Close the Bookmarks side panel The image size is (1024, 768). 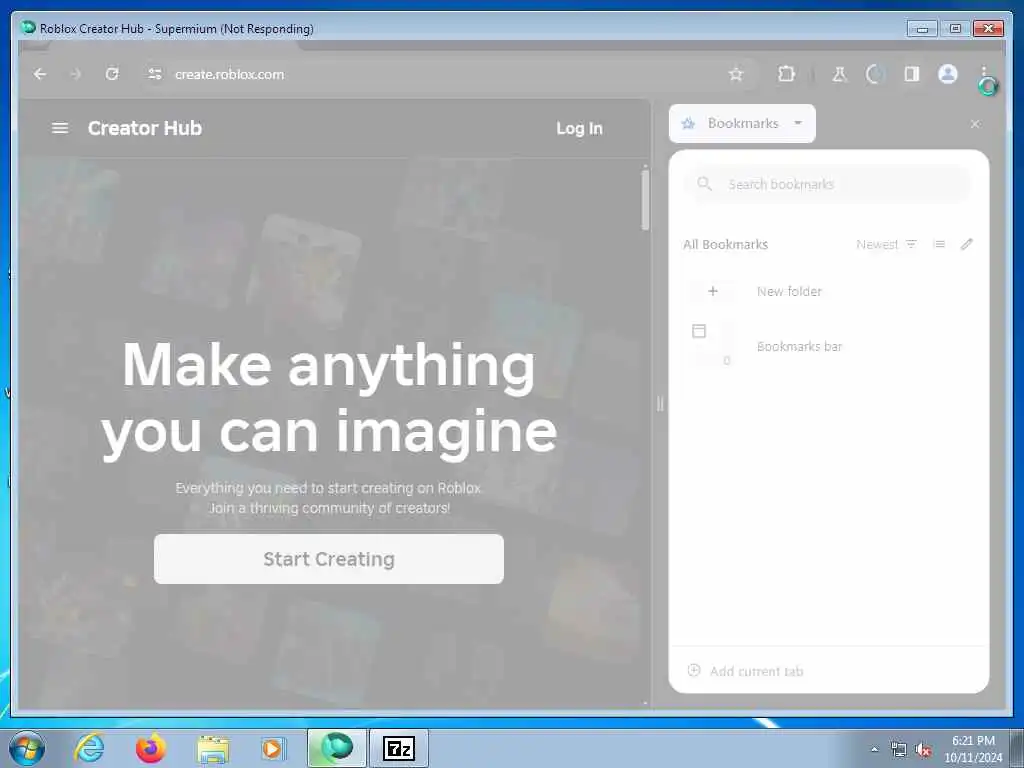[975, 123]
